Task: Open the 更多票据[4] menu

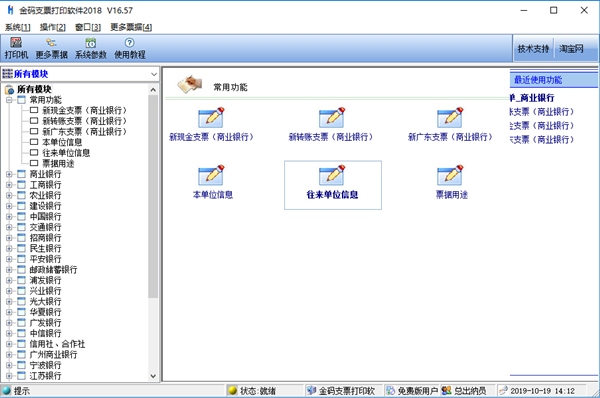Action: coord(131,27)
